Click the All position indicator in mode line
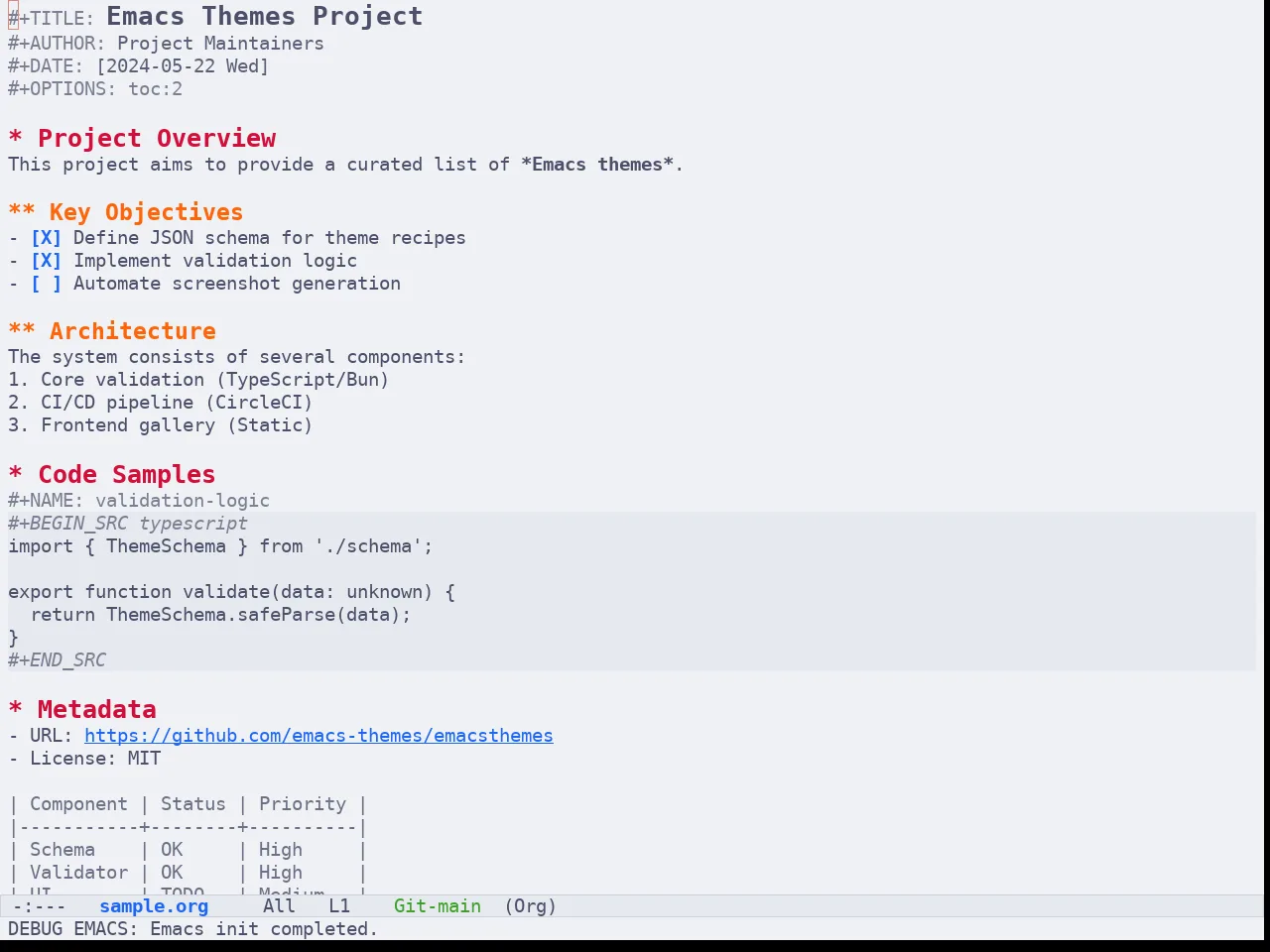1270x952 pixels. point(279,906)
